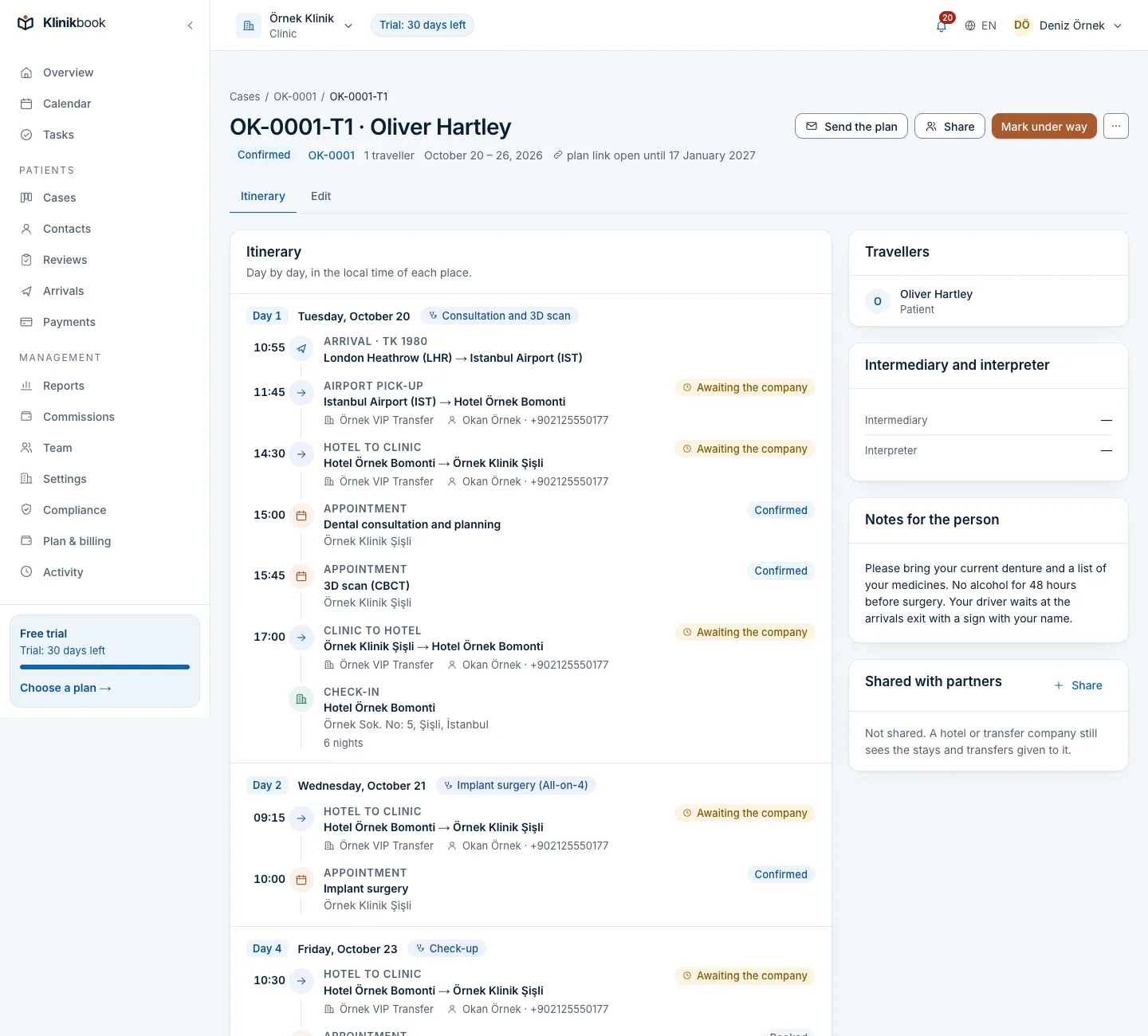This screenshot has height=1036, width=1148.
Task: Click the Share link in Shared with partners
Action: pyautogui.click(x=1078, y=685)
